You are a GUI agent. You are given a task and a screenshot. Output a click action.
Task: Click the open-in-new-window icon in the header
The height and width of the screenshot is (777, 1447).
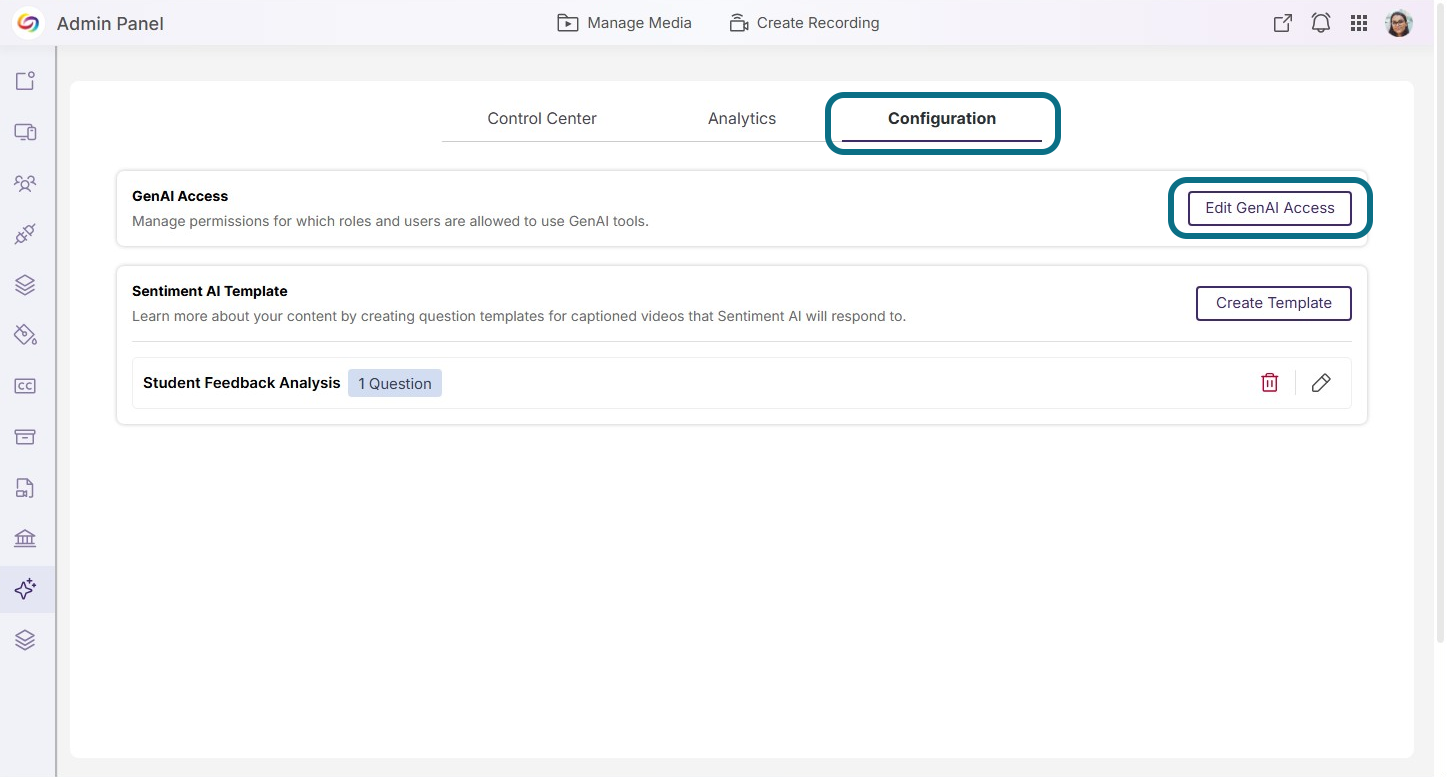(1282, 23)
